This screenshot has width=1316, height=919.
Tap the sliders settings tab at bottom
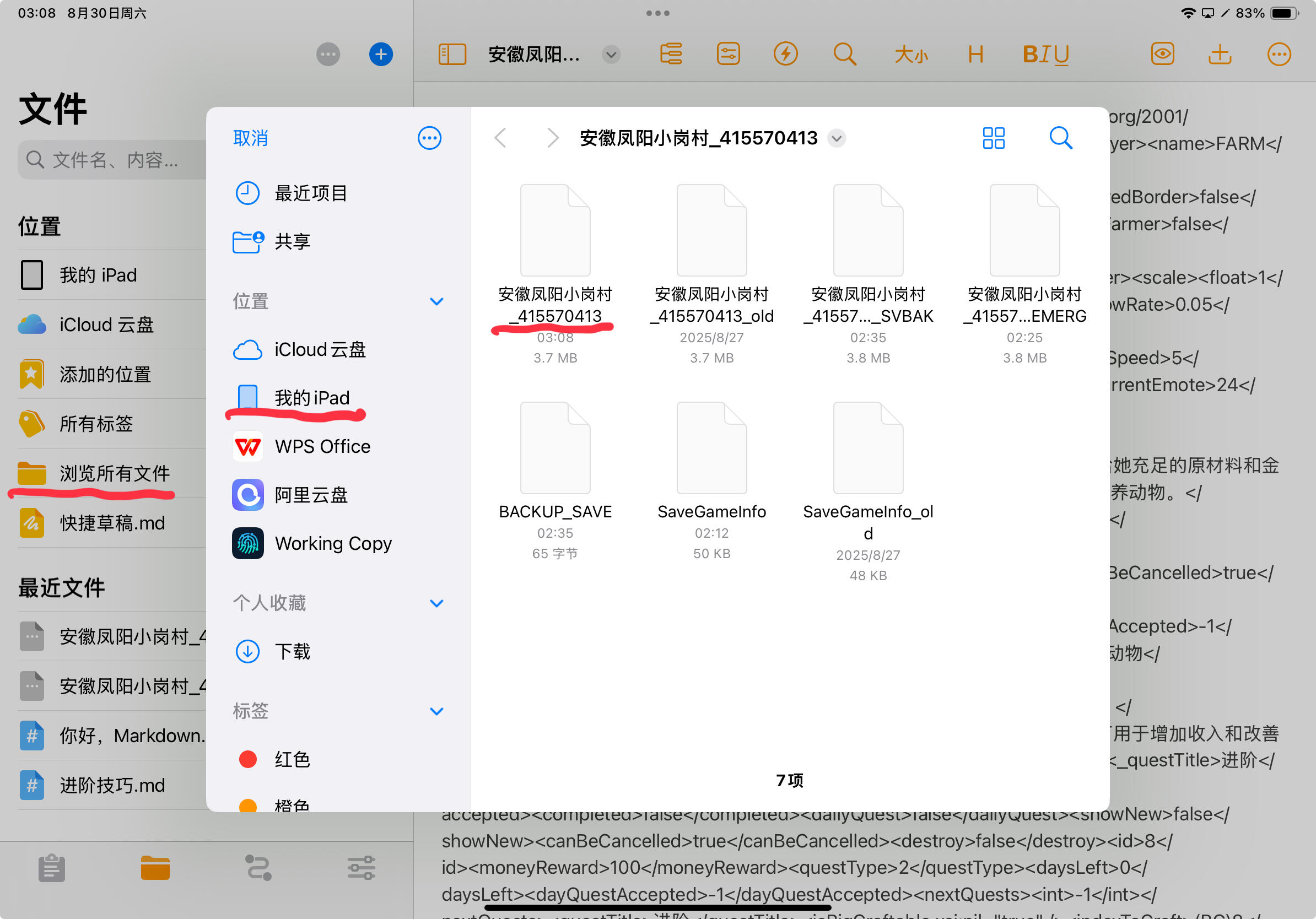361,868
